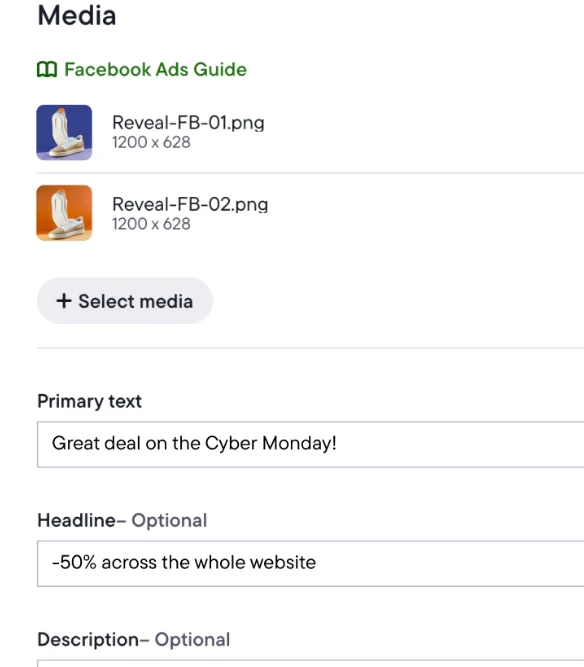The height and width of the screenshot is (667, 584).
Task: Select the orange sneaker thumbnail for Reveal-FB-02
Action: coord(64,213)
